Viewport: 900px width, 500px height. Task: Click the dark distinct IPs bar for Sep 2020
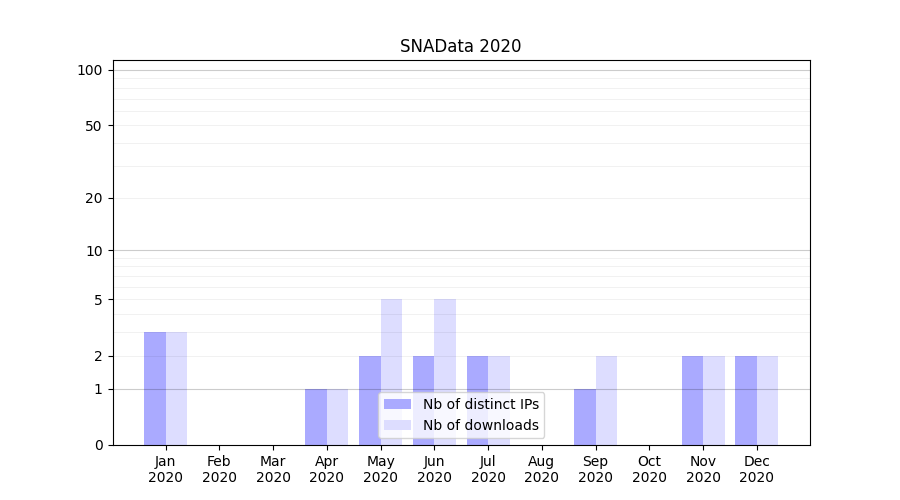pos(585,417)
